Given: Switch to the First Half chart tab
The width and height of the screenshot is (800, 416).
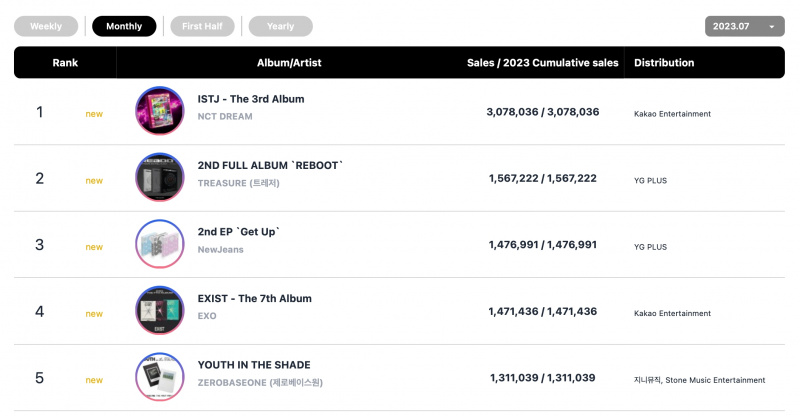Looking at the screenshot, I should point(202,26).
